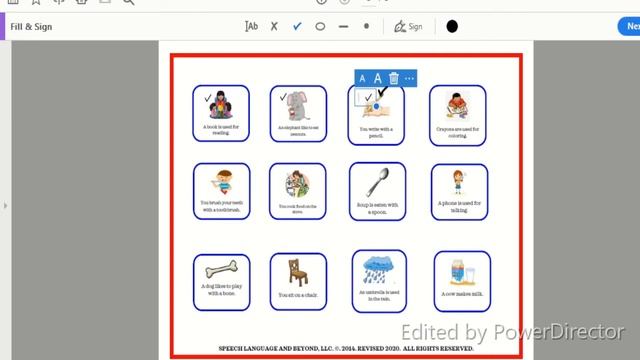The image size is (640, 360).
Task: Select the blue checkmark tool
Action: (x=297, y=27)
